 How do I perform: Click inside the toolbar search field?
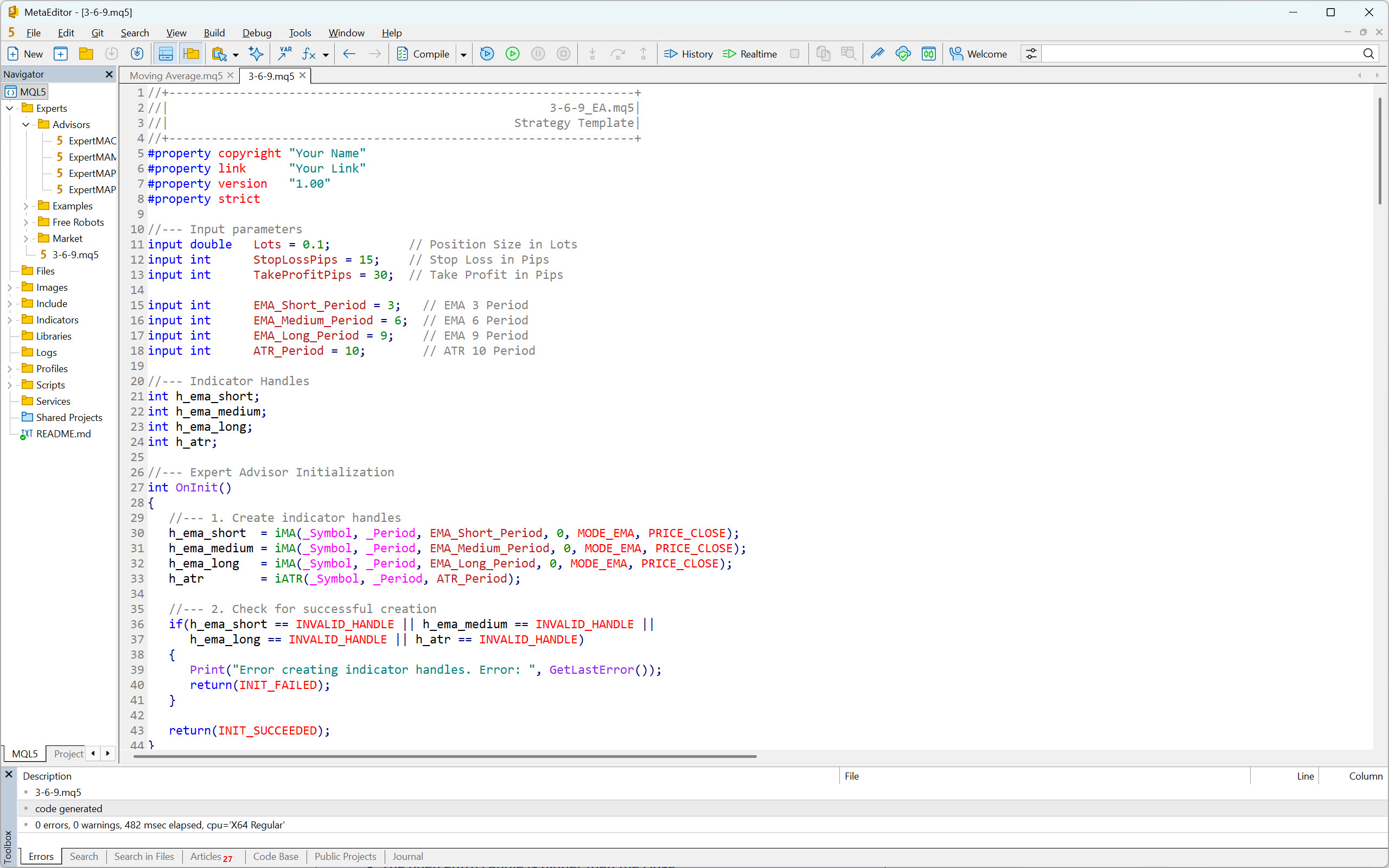coord(1200,54)
